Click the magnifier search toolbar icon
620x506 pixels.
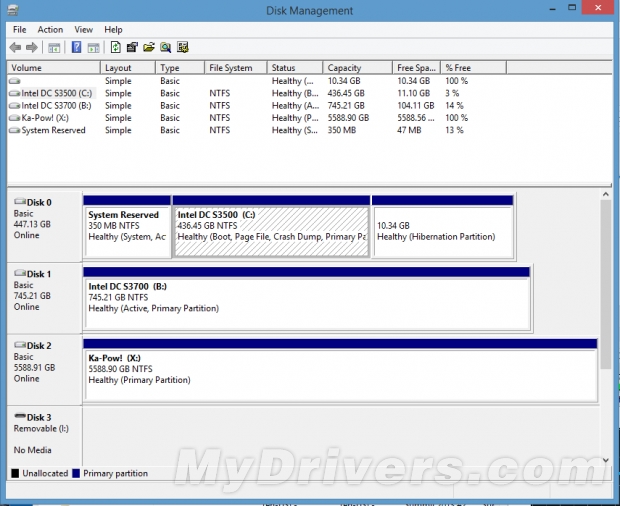click(166, 47)
